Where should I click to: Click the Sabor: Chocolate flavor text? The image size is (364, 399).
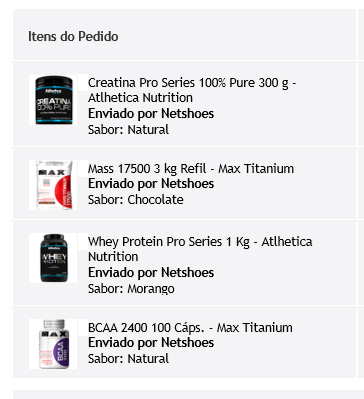pyautogui.click(x=136, y=200)
